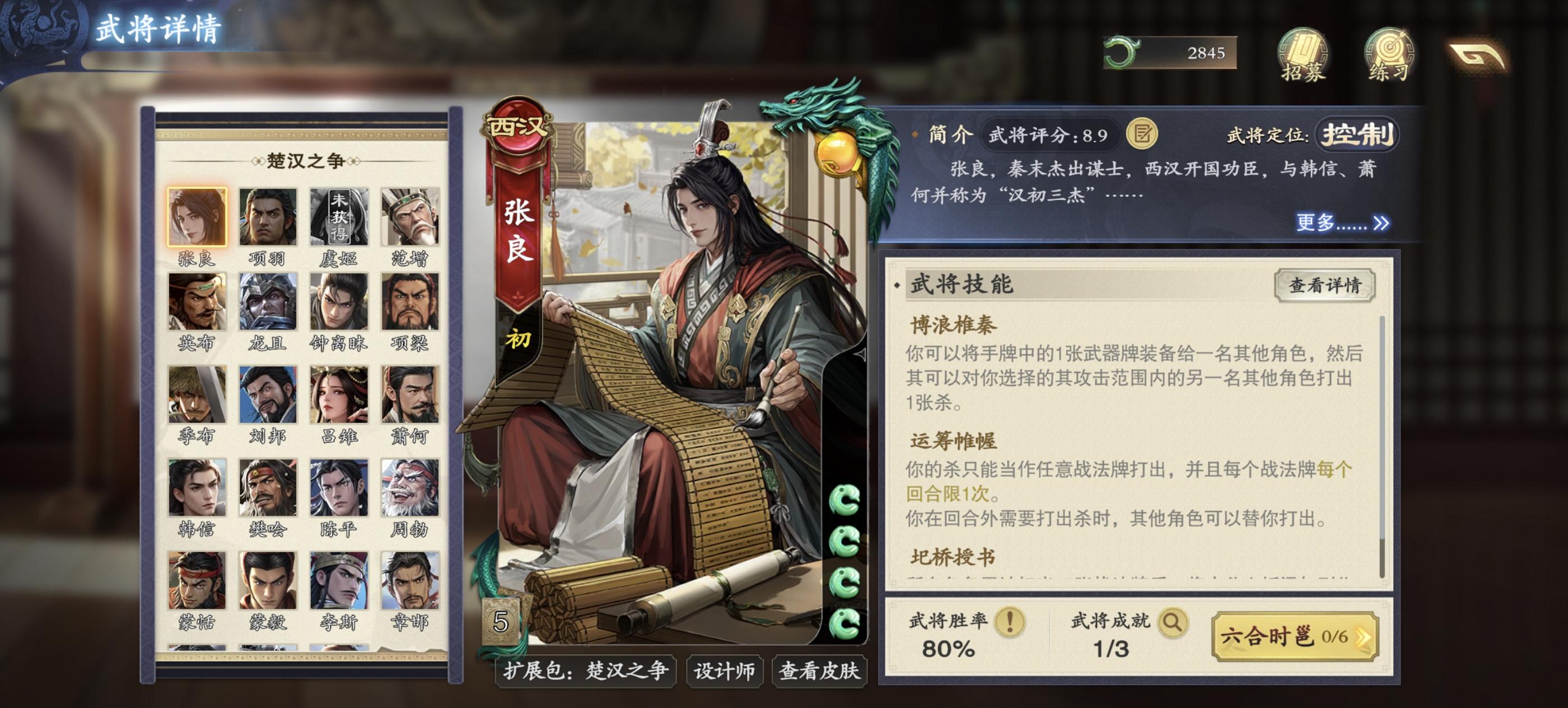Viewport: 1568px width, 708px height.
Task: Click the edit rating note icon
Action: pos(1142,134)
